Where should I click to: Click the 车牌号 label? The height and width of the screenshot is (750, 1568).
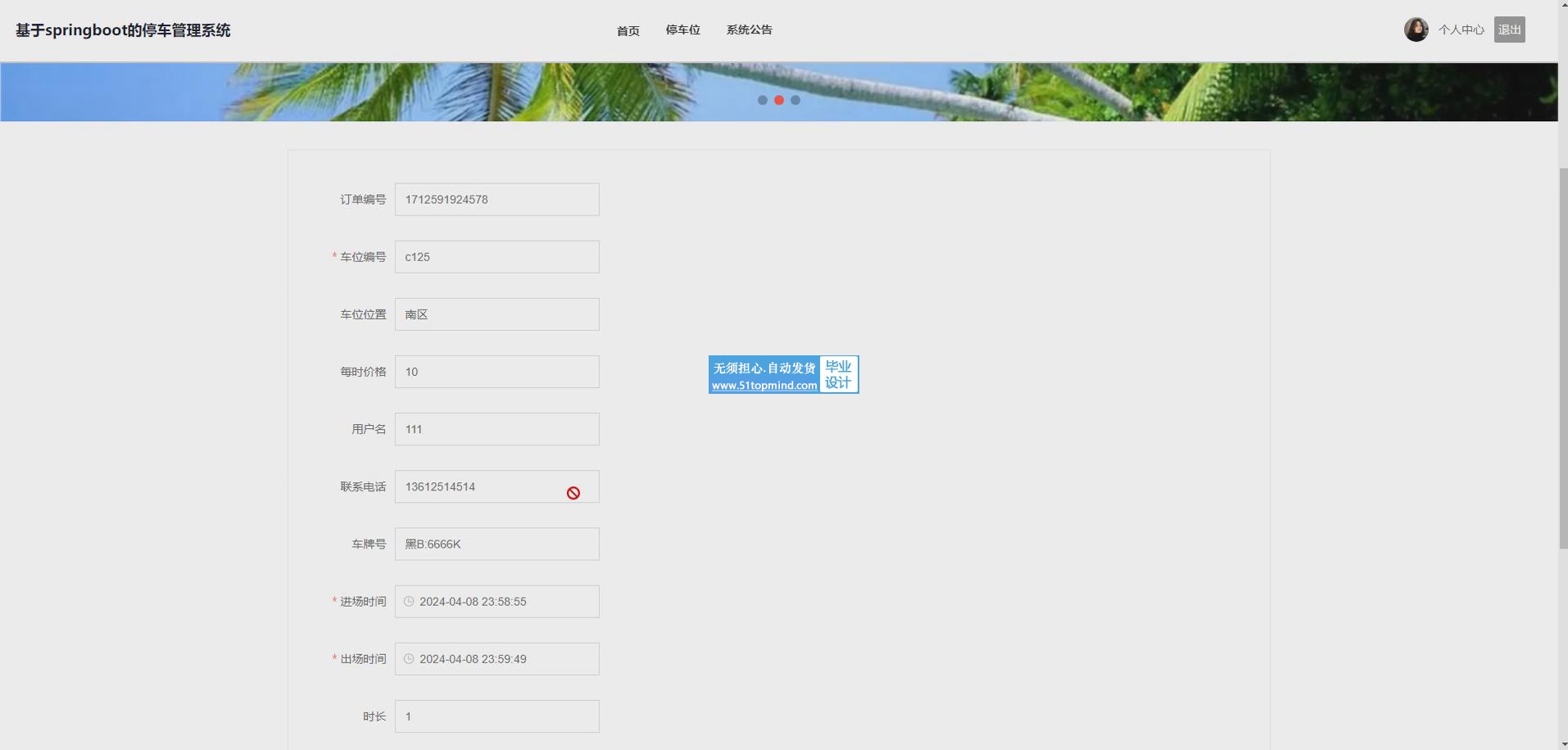pos(369,544)
